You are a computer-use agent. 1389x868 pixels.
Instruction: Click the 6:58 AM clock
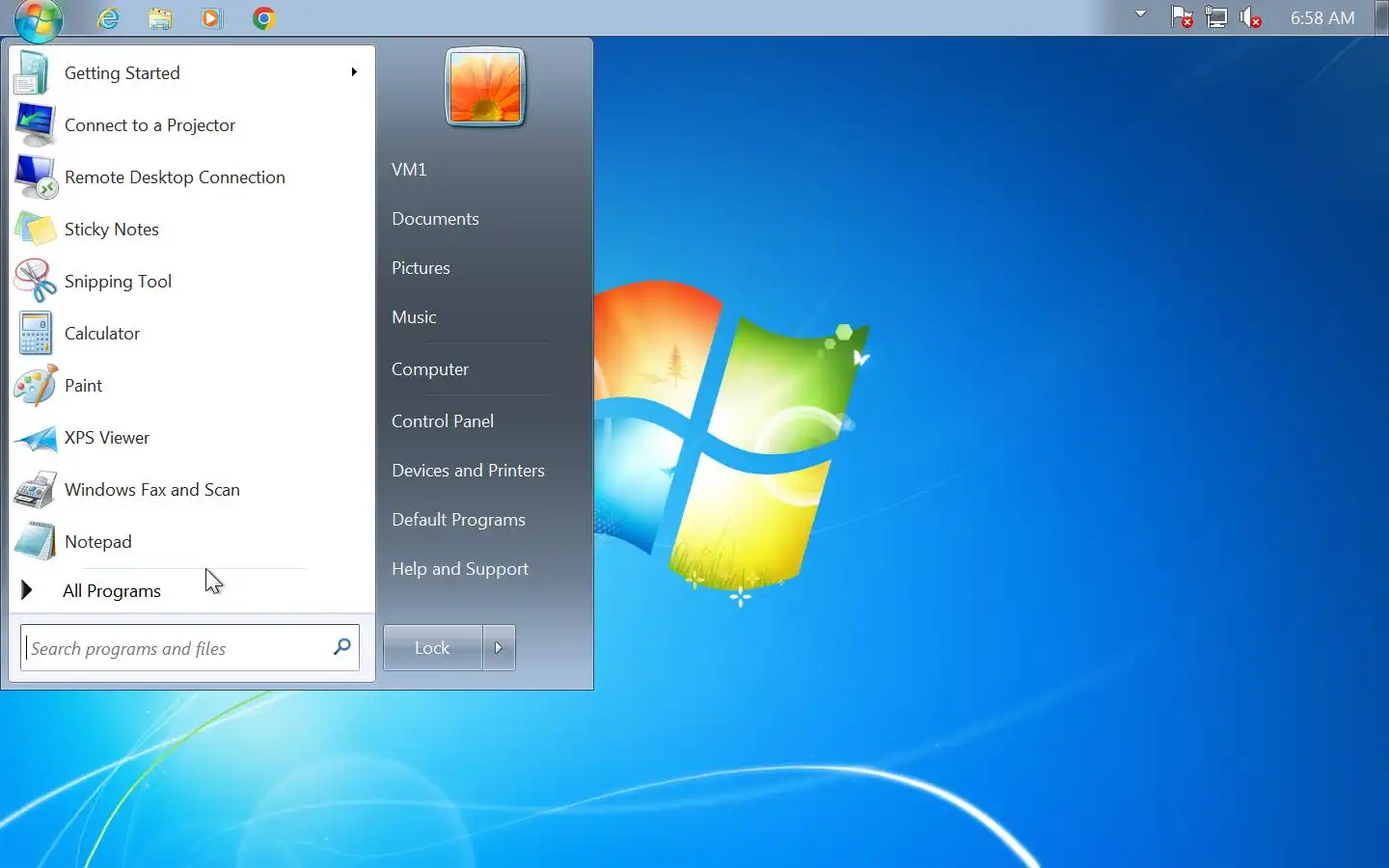click(x=1322, y=18)
